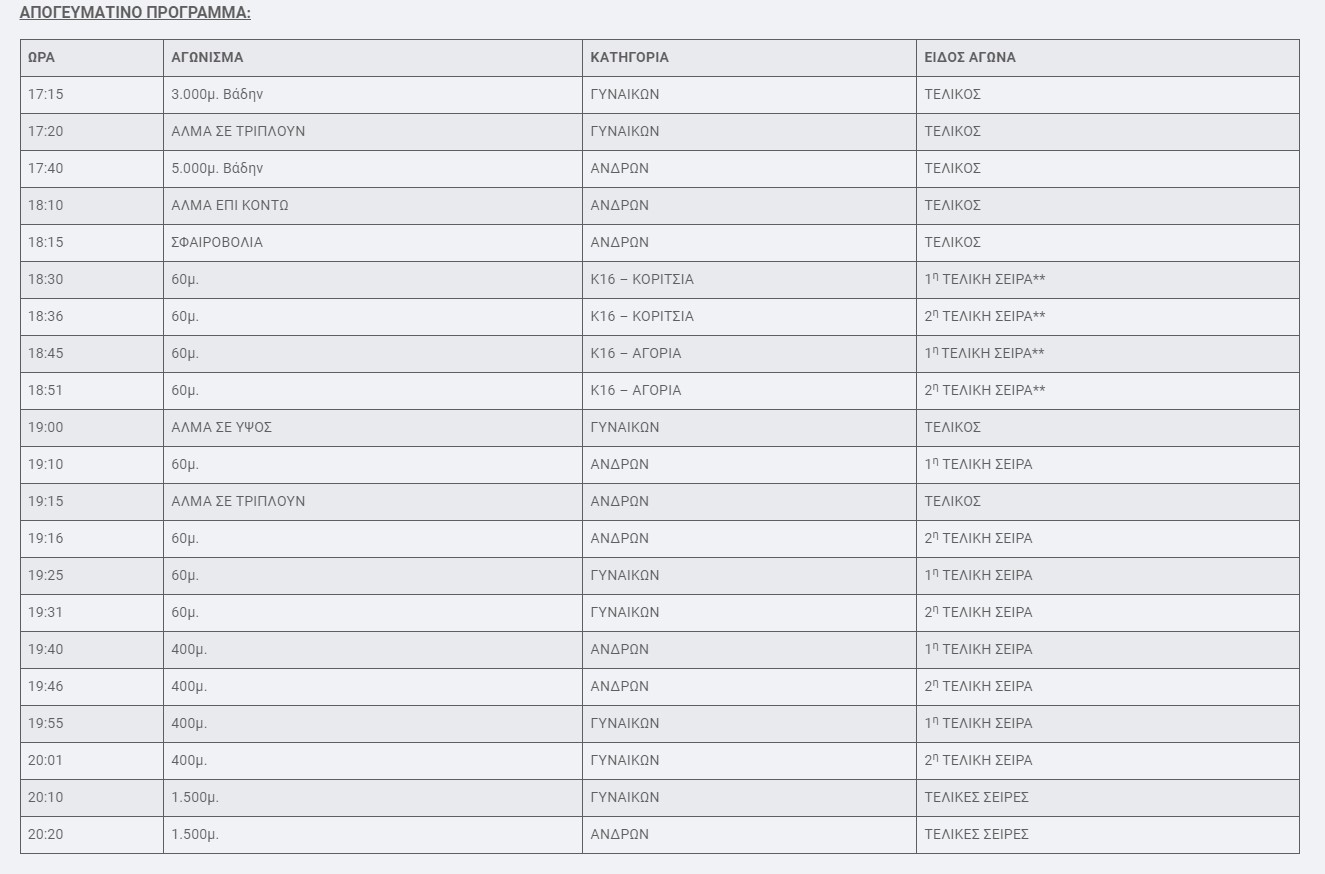The width and height of the screenshot is (1325, 874).
Task: Click ΑΛΜΑ ΣΕ ΤΡΙΠΛΟΥΝ in the 17:20 row
Action: [x=238, y=132]
